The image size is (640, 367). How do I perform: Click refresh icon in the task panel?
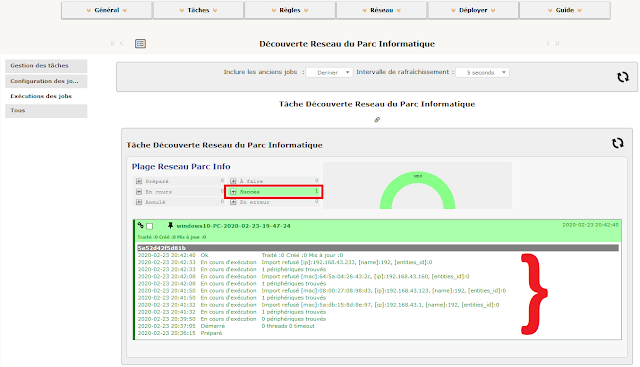point(618,143)
